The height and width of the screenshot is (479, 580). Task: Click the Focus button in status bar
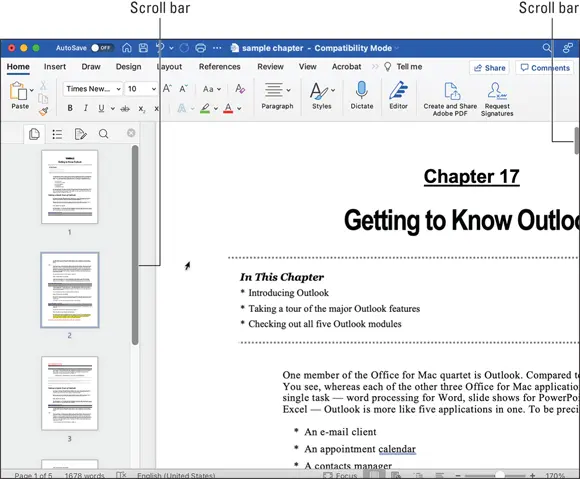pyautogui.click(x=340, y=475)
